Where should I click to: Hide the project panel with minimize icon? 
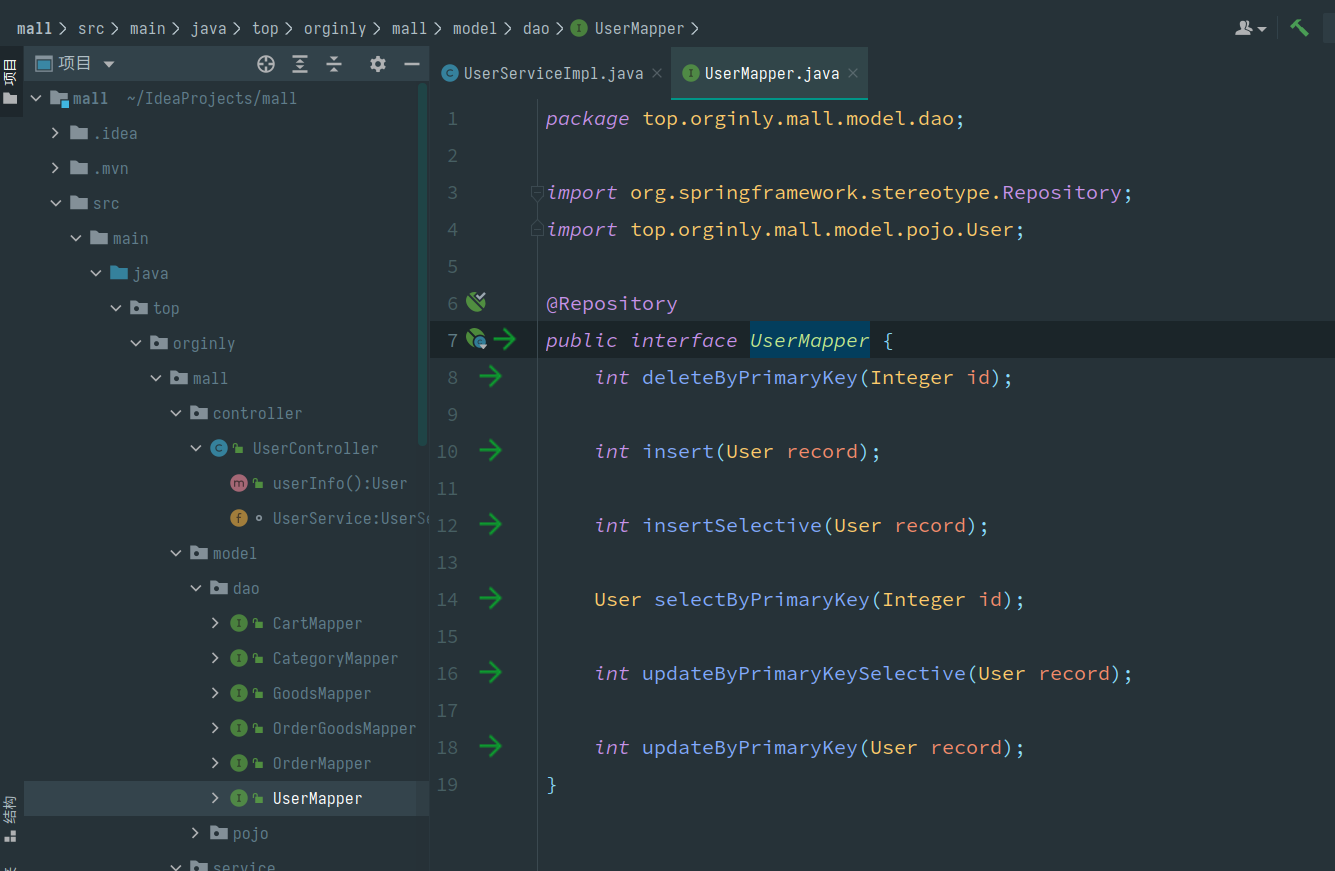[x=411, y=64]
